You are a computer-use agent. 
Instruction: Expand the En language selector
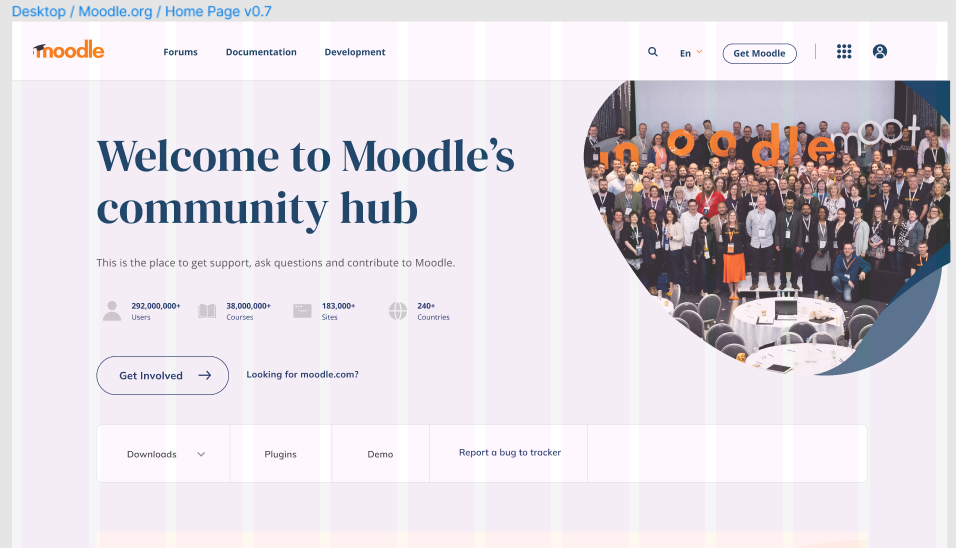tap(691, 53)
